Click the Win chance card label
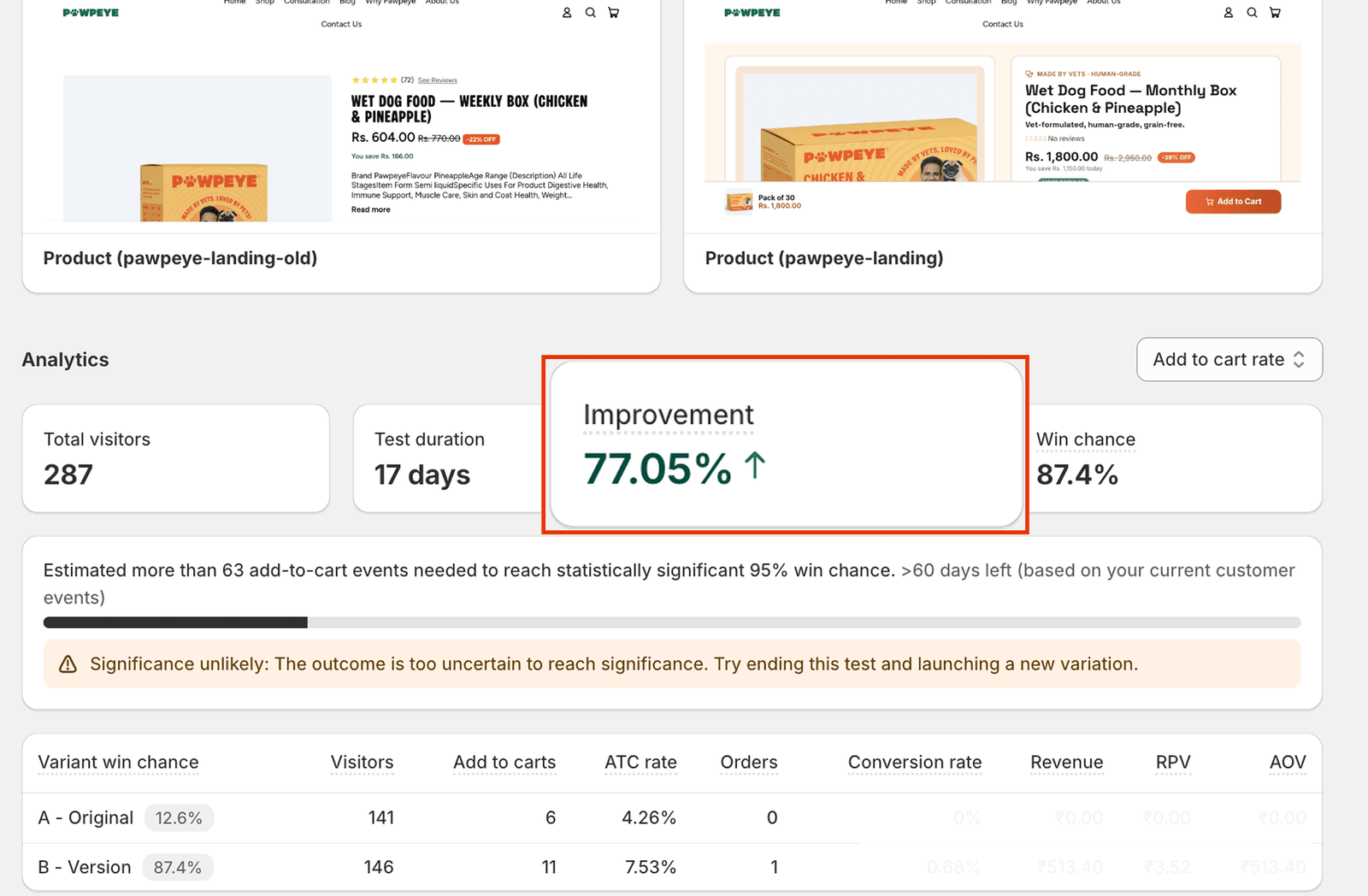This screenshot has height=896, width=1368. click(1086, 439)
